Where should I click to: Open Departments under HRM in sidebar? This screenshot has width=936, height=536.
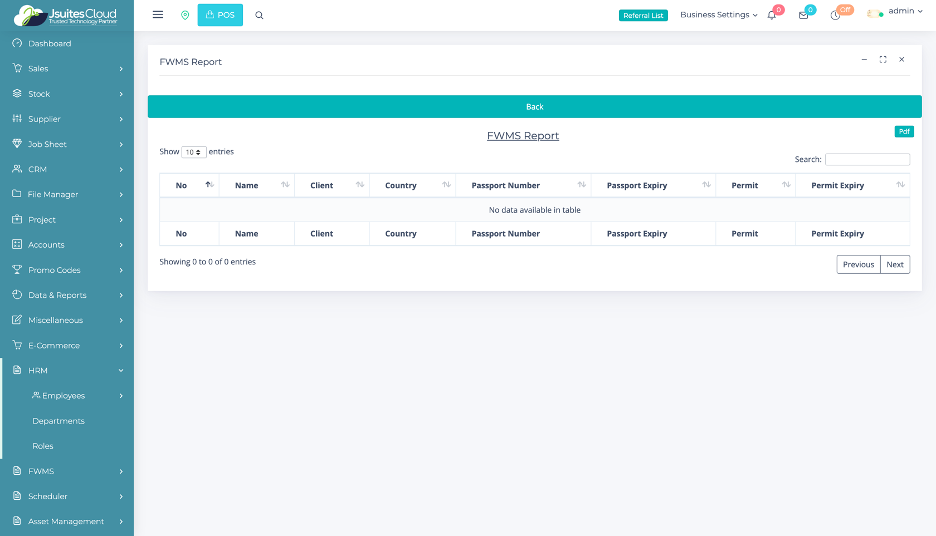[x=58, y=421]
